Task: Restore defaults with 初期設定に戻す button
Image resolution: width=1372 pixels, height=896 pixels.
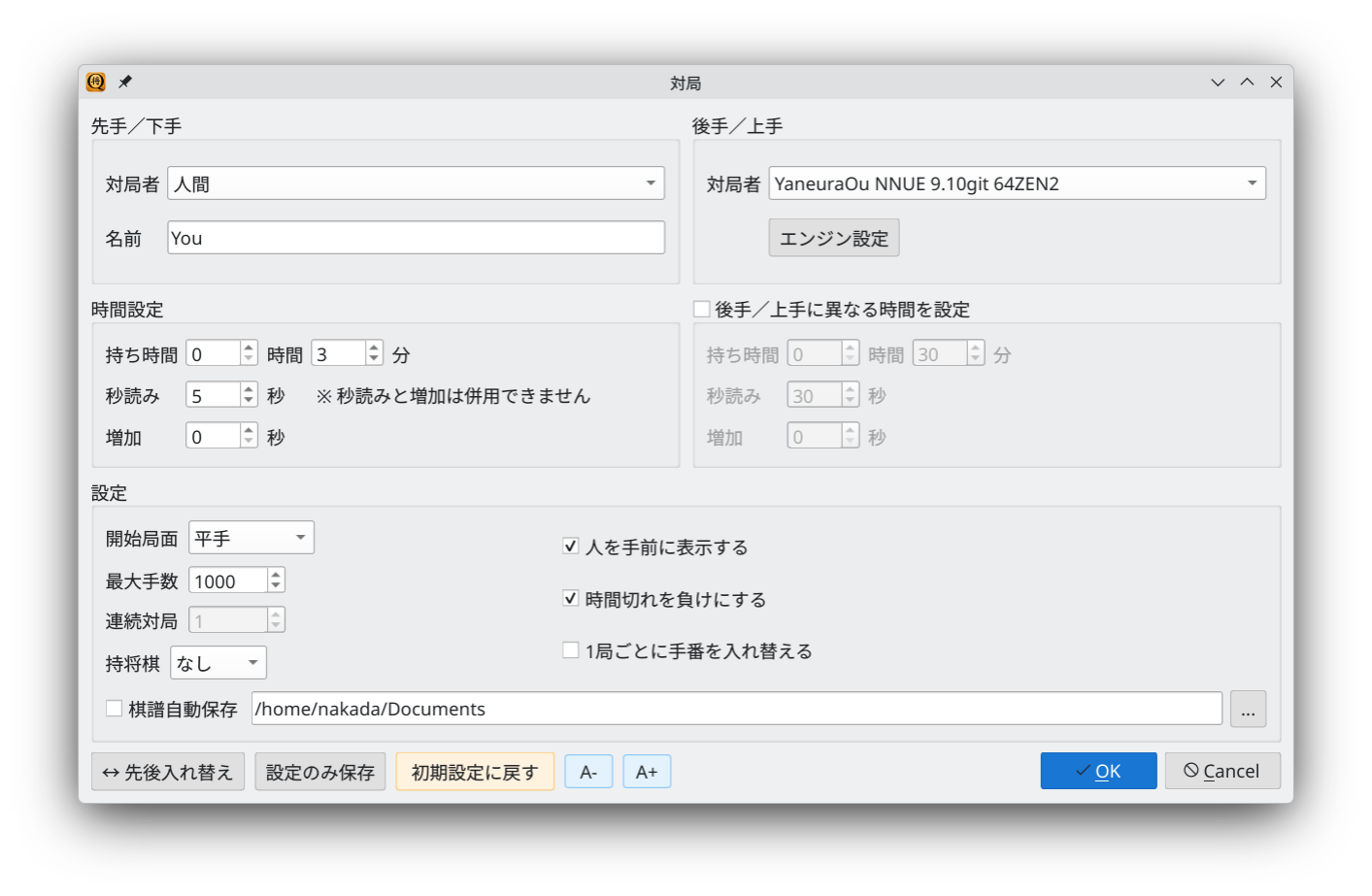Action: click(475, 771)
